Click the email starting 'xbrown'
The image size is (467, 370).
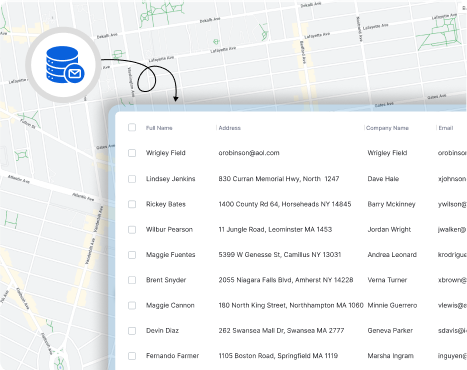tap(452, 280)
